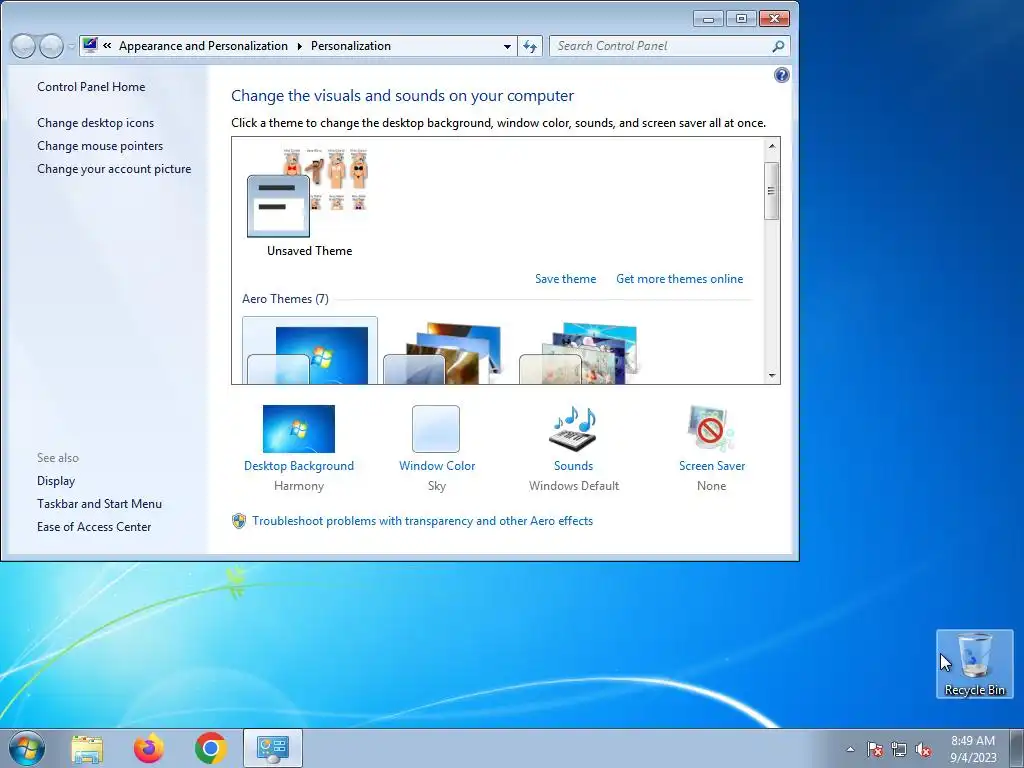The image size is (1024, 768).
Task: Click the muted volume tray icon
Action: point(923,749)
